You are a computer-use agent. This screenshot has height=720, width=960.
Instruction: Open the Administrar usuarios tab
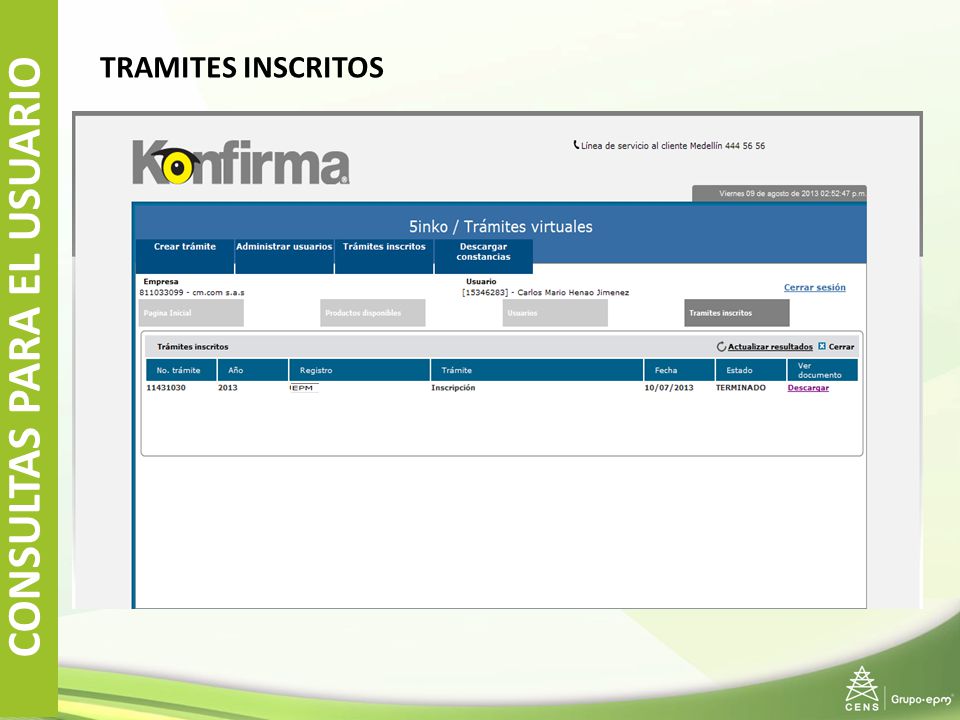284,255
